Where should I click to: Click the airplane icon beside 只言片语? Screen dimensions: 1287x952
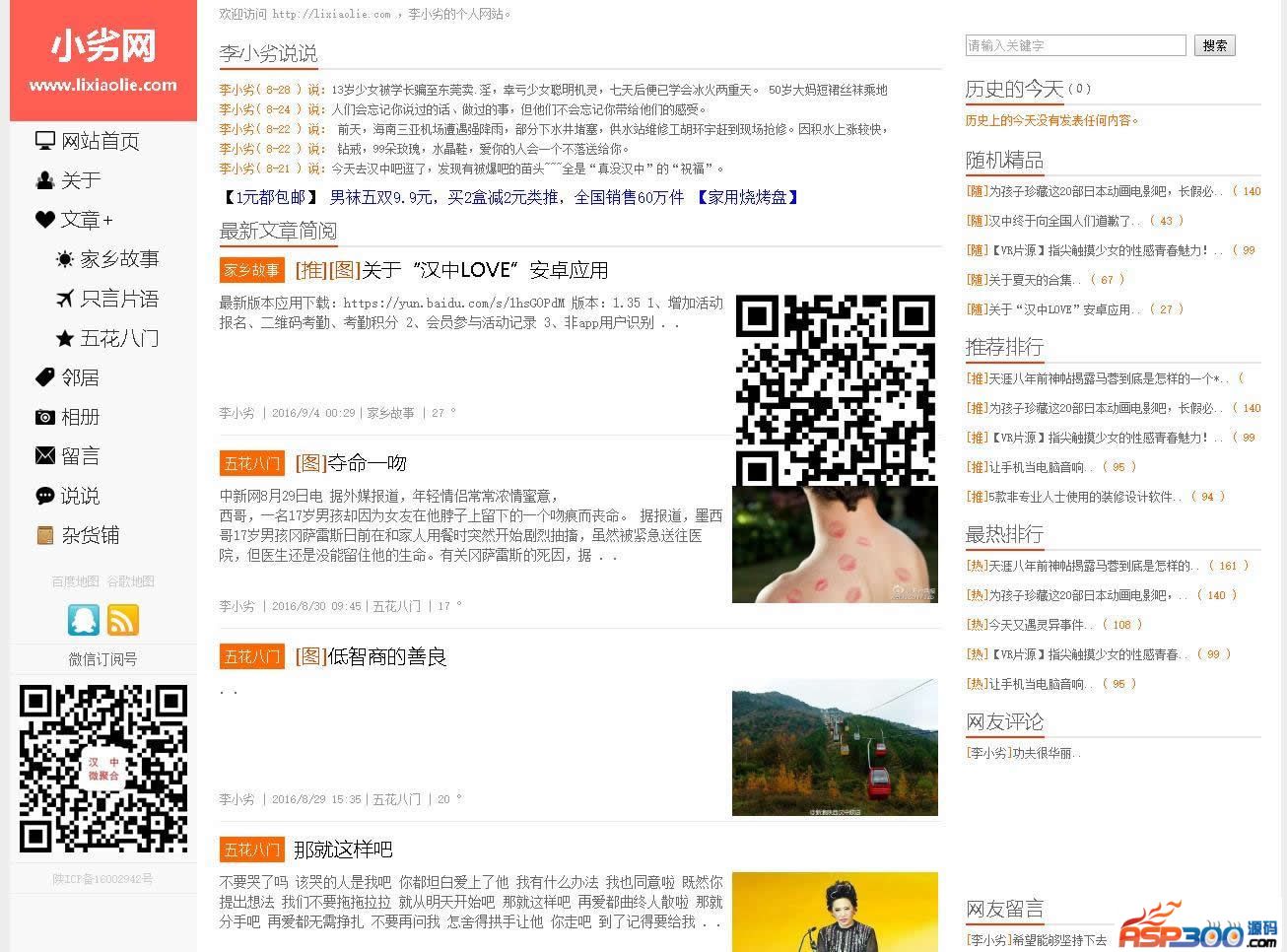[x=65, y=299]
